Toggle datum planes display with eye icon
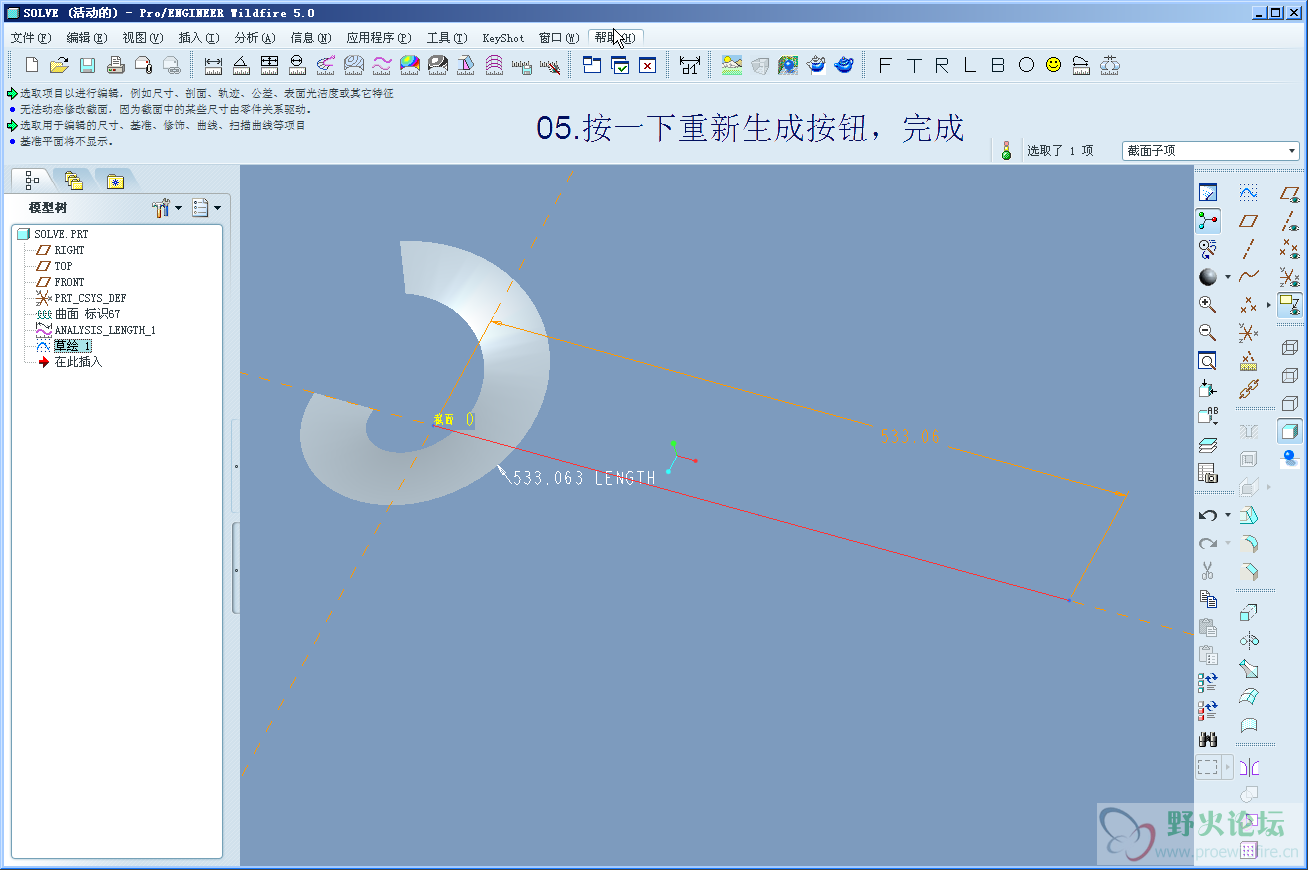Image resolution: width=1308 pixels, height=870 pixels. [1290, 193]
